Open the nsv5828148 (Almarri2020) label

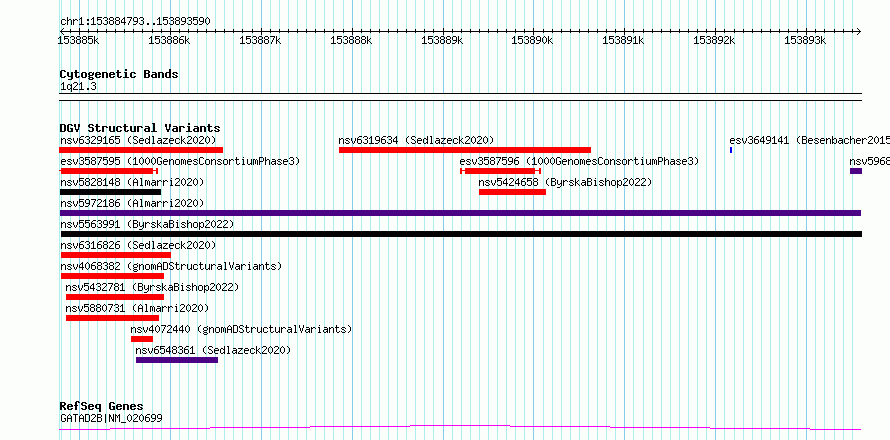[x=132, y=182]
